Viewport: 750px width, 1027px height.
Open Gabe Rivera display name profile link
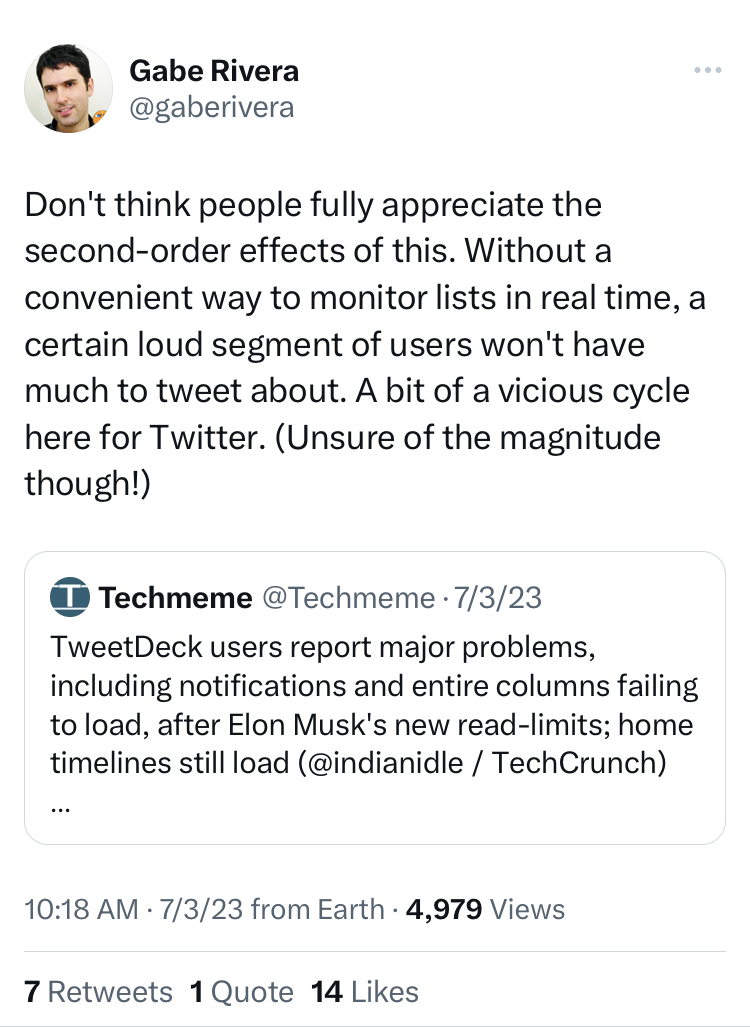click(x=214, y=72)
